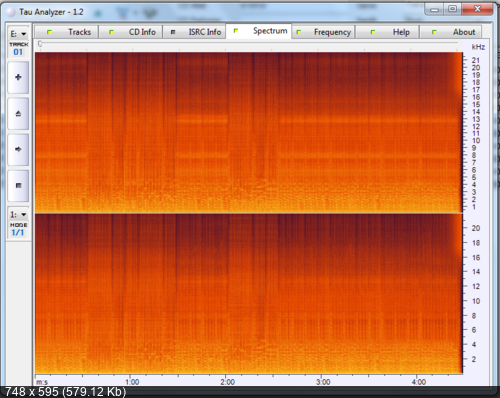Click the stop square button
The height and width of the screenshot is (398, 500).
[x=18, y=185]
